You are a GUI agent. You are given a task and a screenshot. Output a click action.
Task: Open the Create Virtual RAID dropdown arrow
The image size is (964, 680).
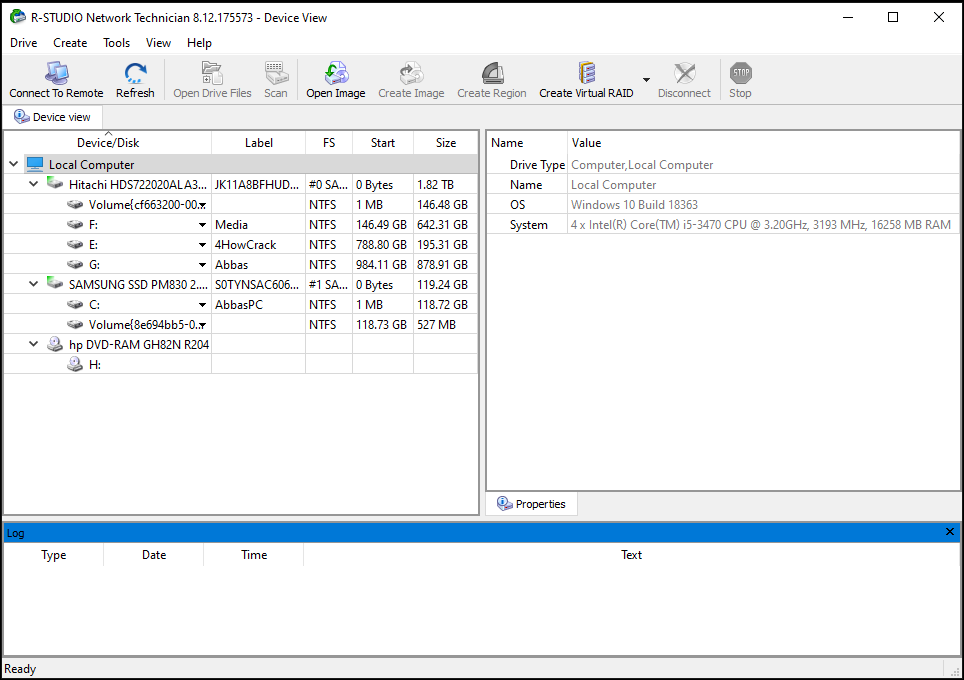[x=646, y=80]
